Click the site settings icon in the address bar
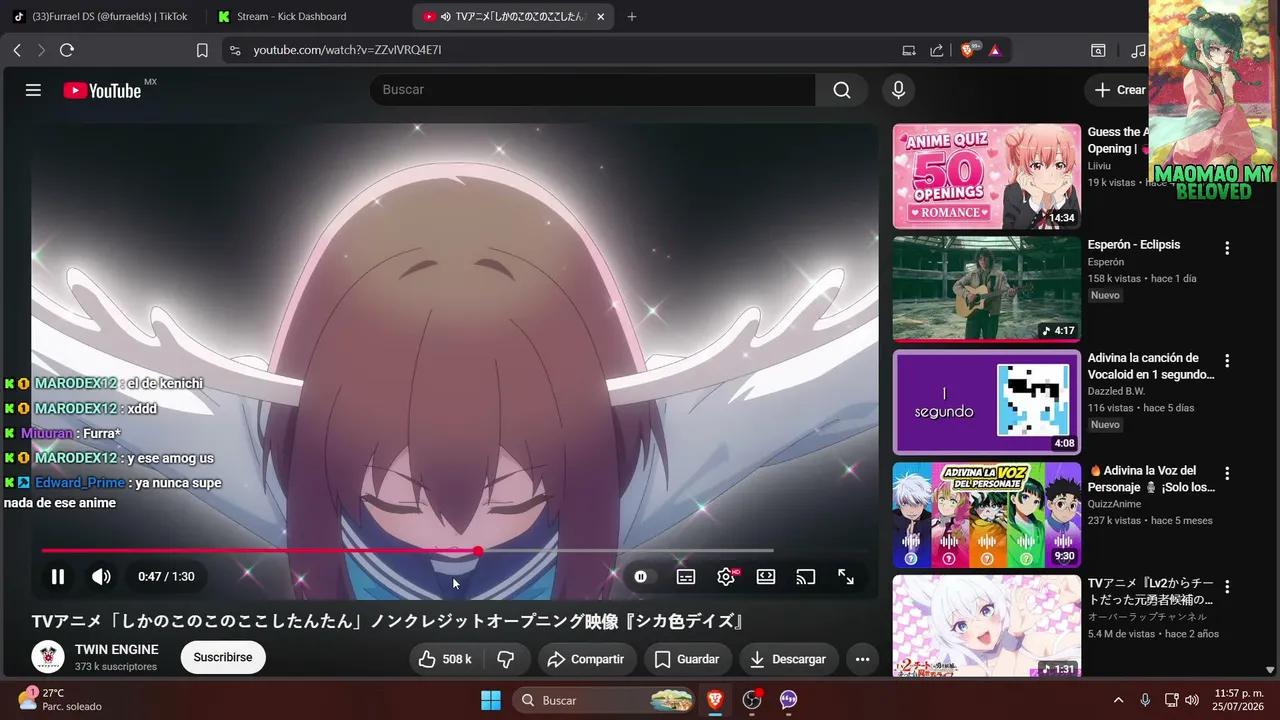Screen dimensions: 1280x720 tap(234, 50)
